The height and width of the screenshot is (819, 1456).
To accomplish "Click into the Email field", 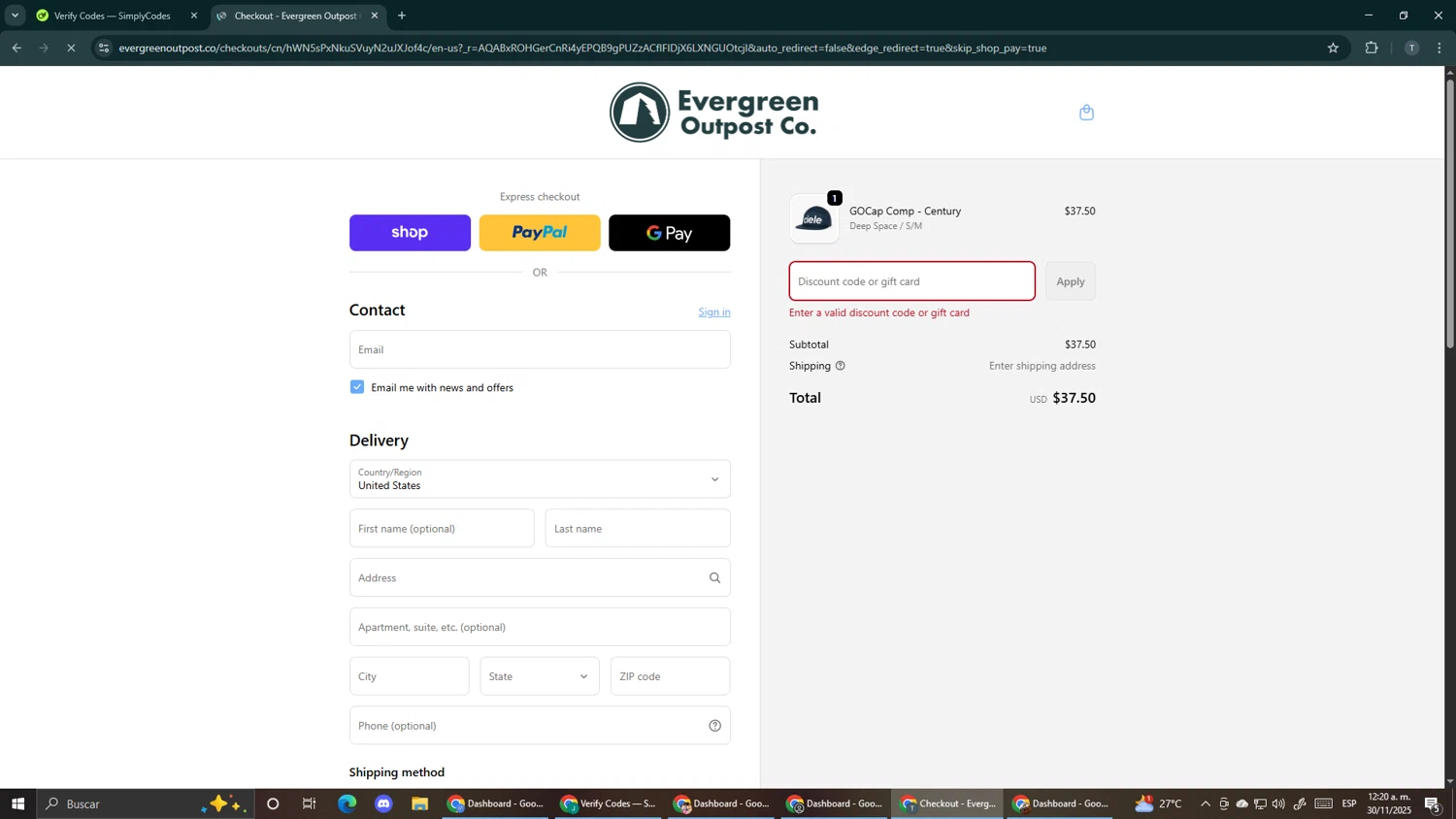I will 540,349.
